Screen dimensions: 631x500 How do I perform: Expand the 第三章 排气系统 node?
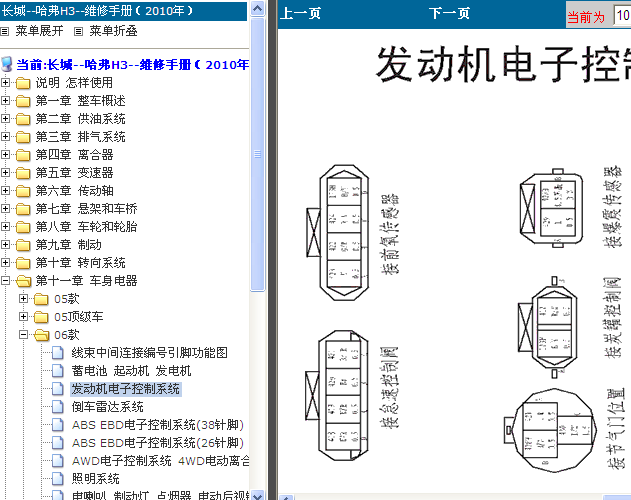pos(5,136)
